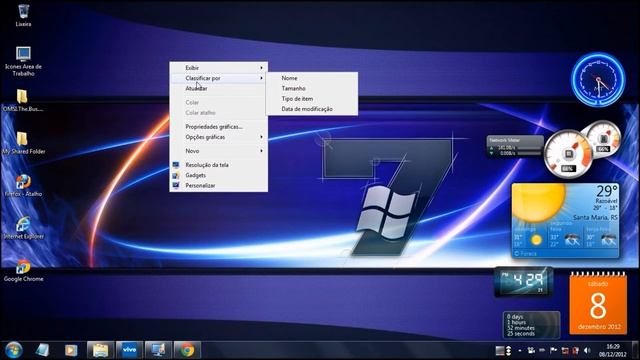This screenshot has width=640, height=360.
Task: Choose Personalizar from the context menu
Action: [219, 185]
